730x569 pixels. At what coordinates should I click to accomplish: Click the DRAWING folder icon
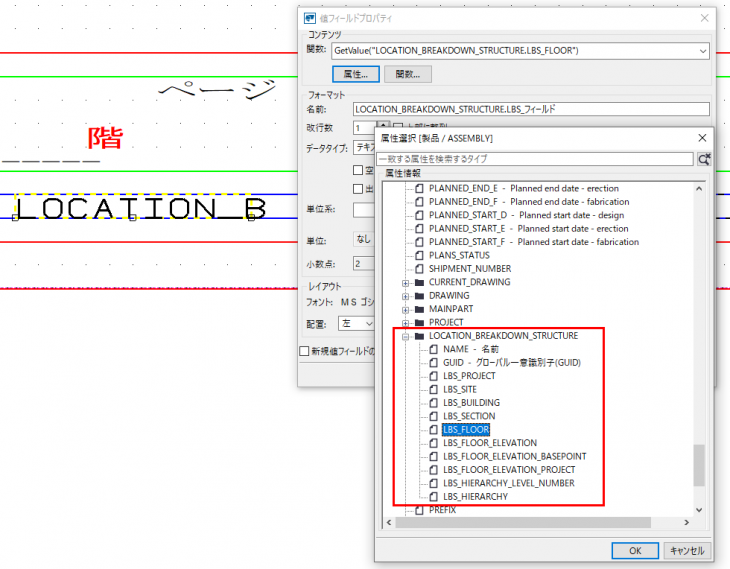(419, 296)
